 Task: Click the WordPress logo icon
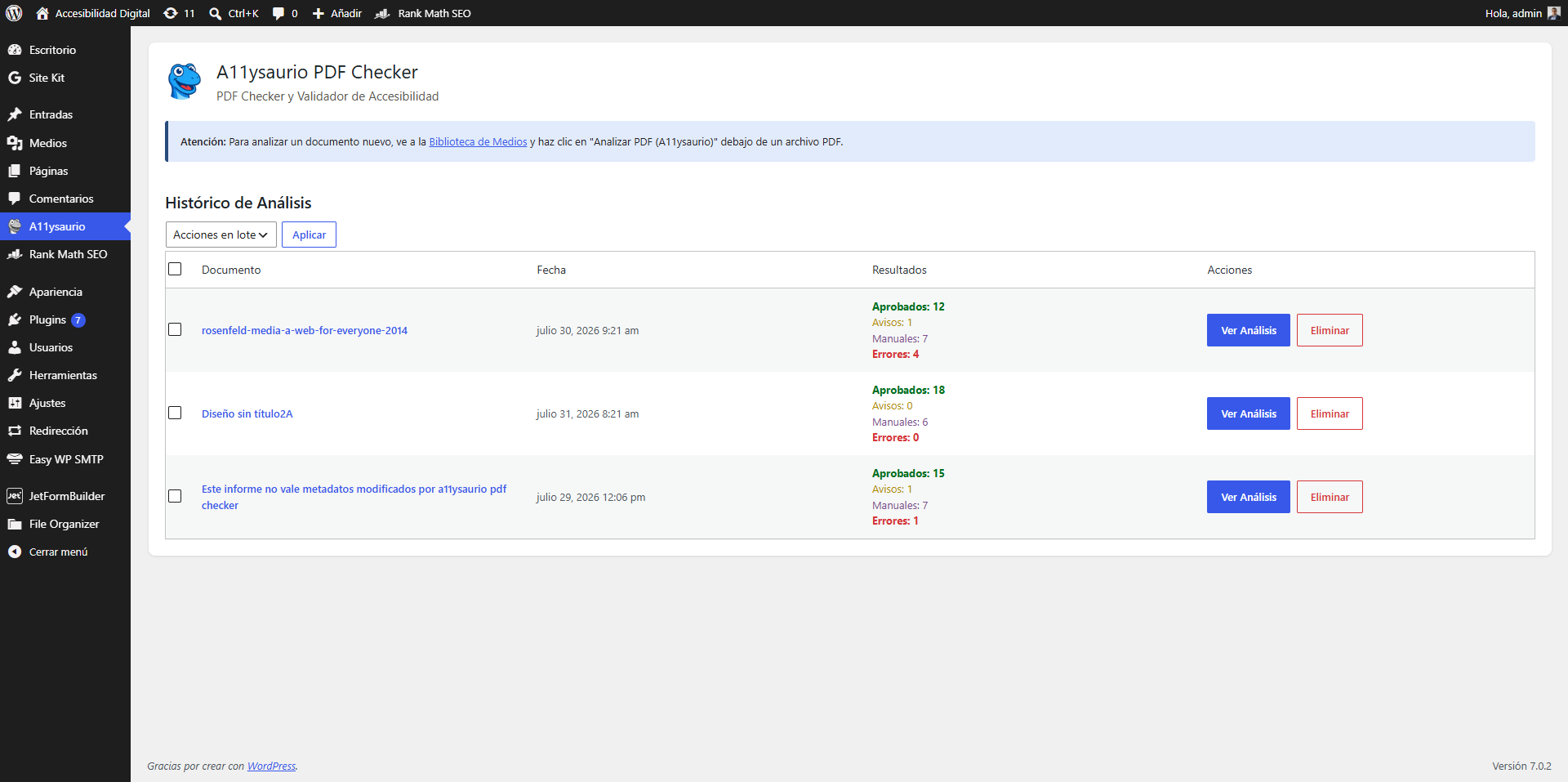coord(14,13)
